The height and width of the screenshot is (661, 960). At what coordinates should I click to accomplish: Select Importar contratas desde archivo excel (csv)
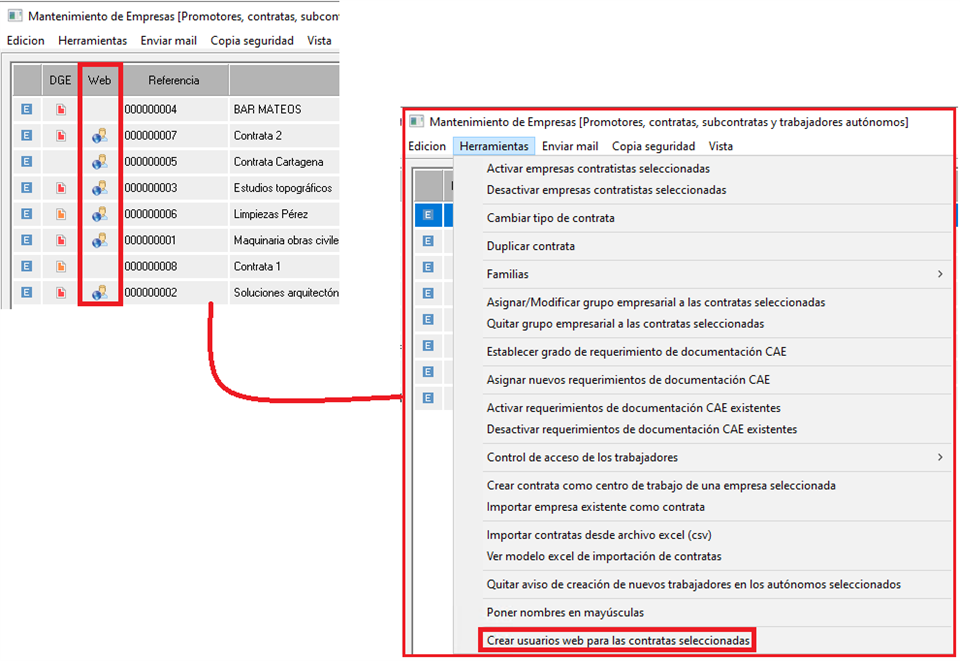[598, 535]
